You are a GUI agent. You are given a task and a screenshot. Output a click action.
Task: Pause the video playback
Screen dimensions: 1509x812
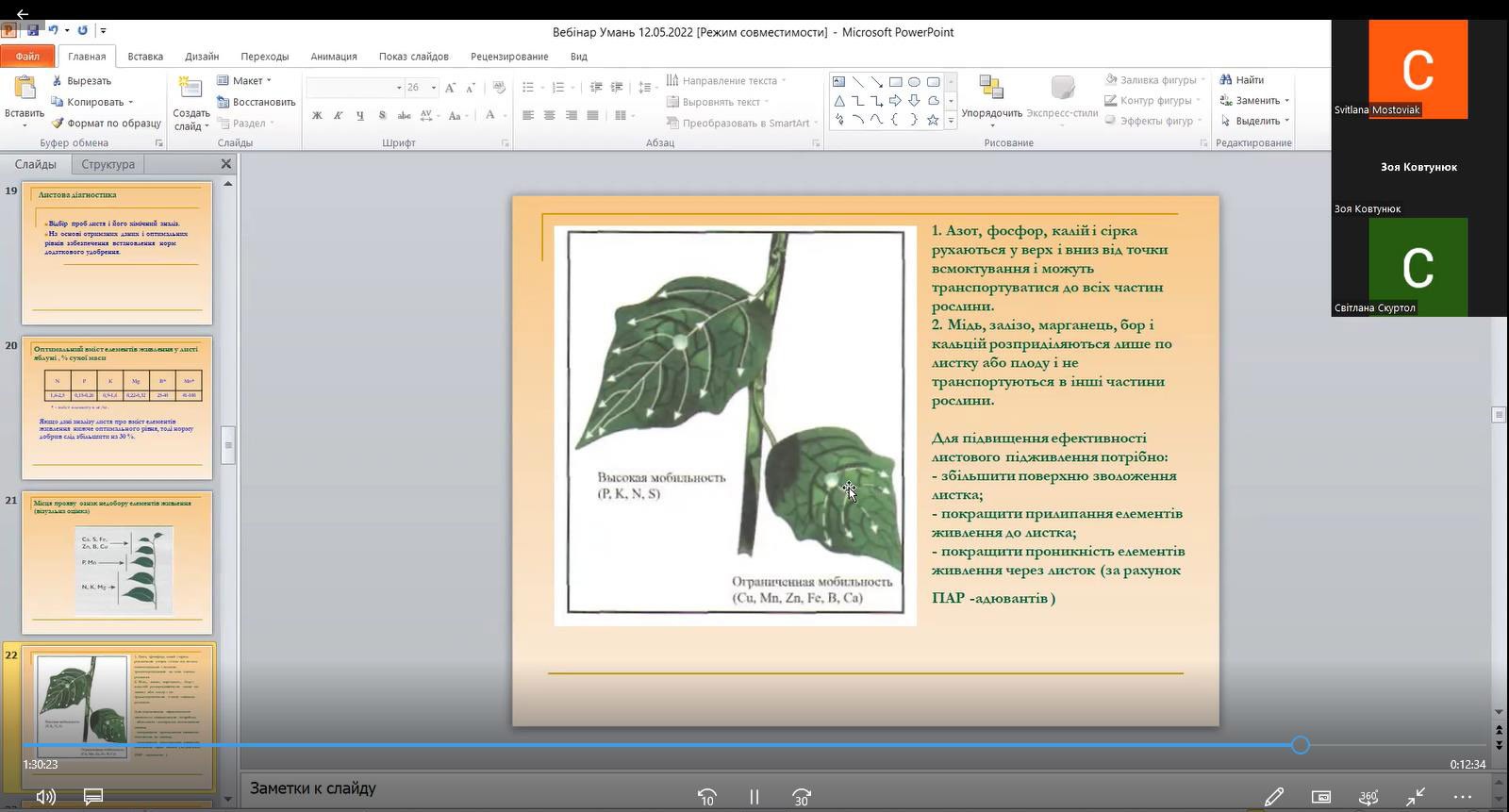pyautogui.click(x=754, y=797)
